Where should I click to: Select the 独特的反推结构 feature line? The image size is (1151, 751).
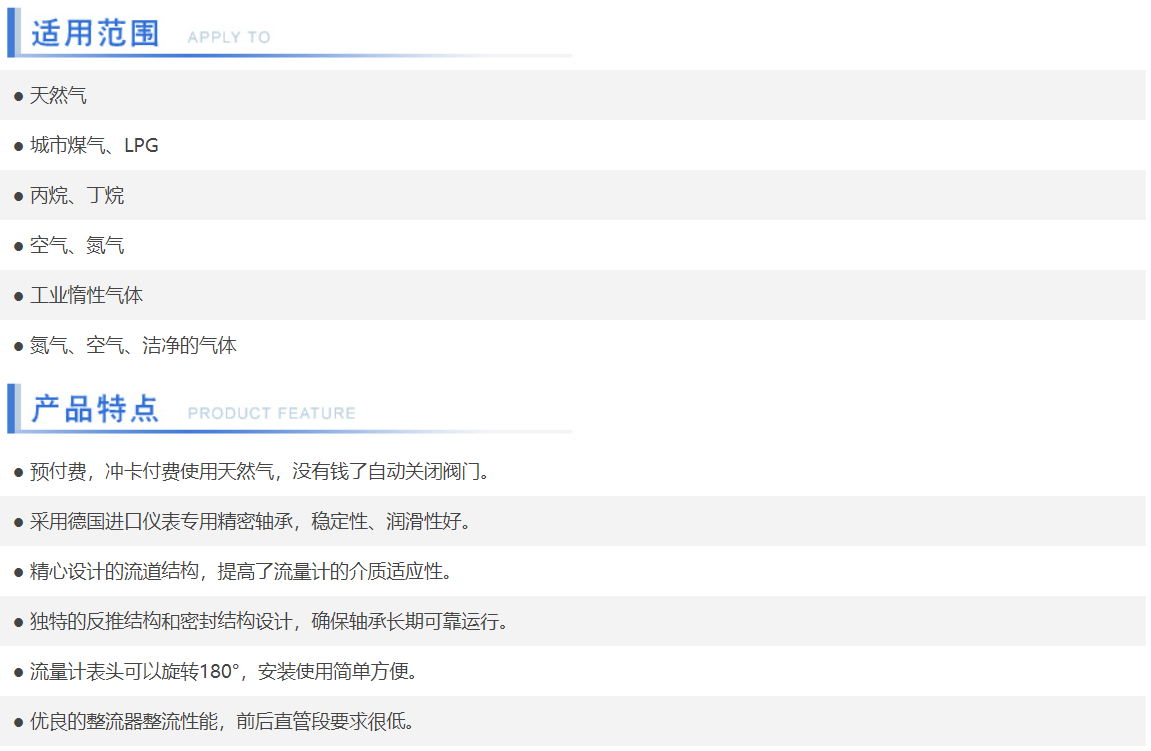coord(269,622)
